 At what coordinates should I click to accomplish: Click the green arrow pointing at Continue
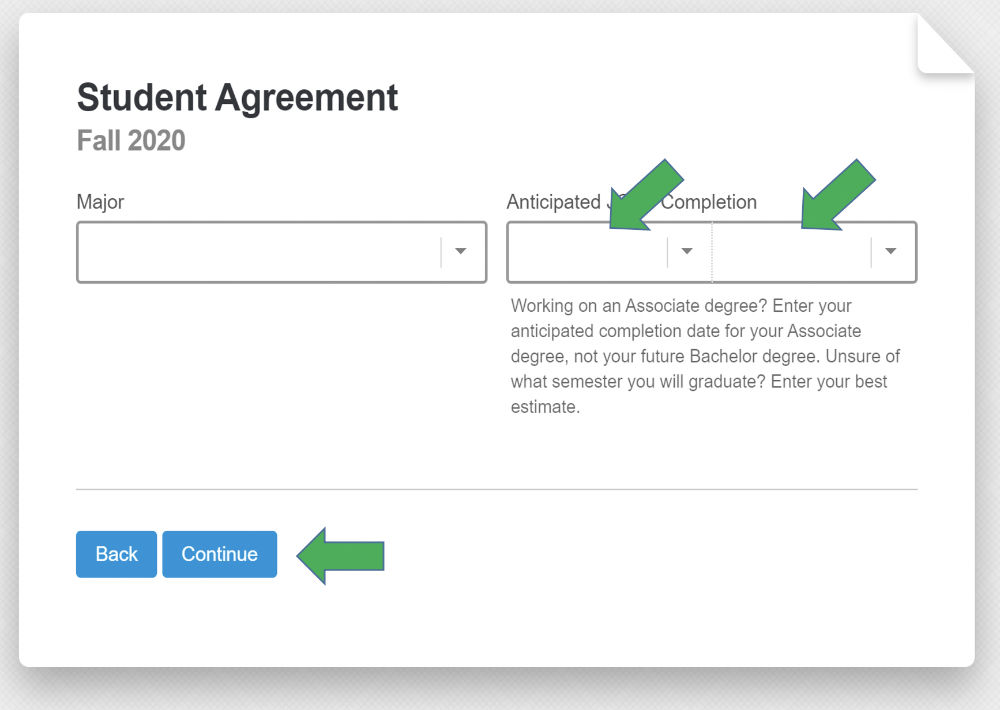click(341, 554)
